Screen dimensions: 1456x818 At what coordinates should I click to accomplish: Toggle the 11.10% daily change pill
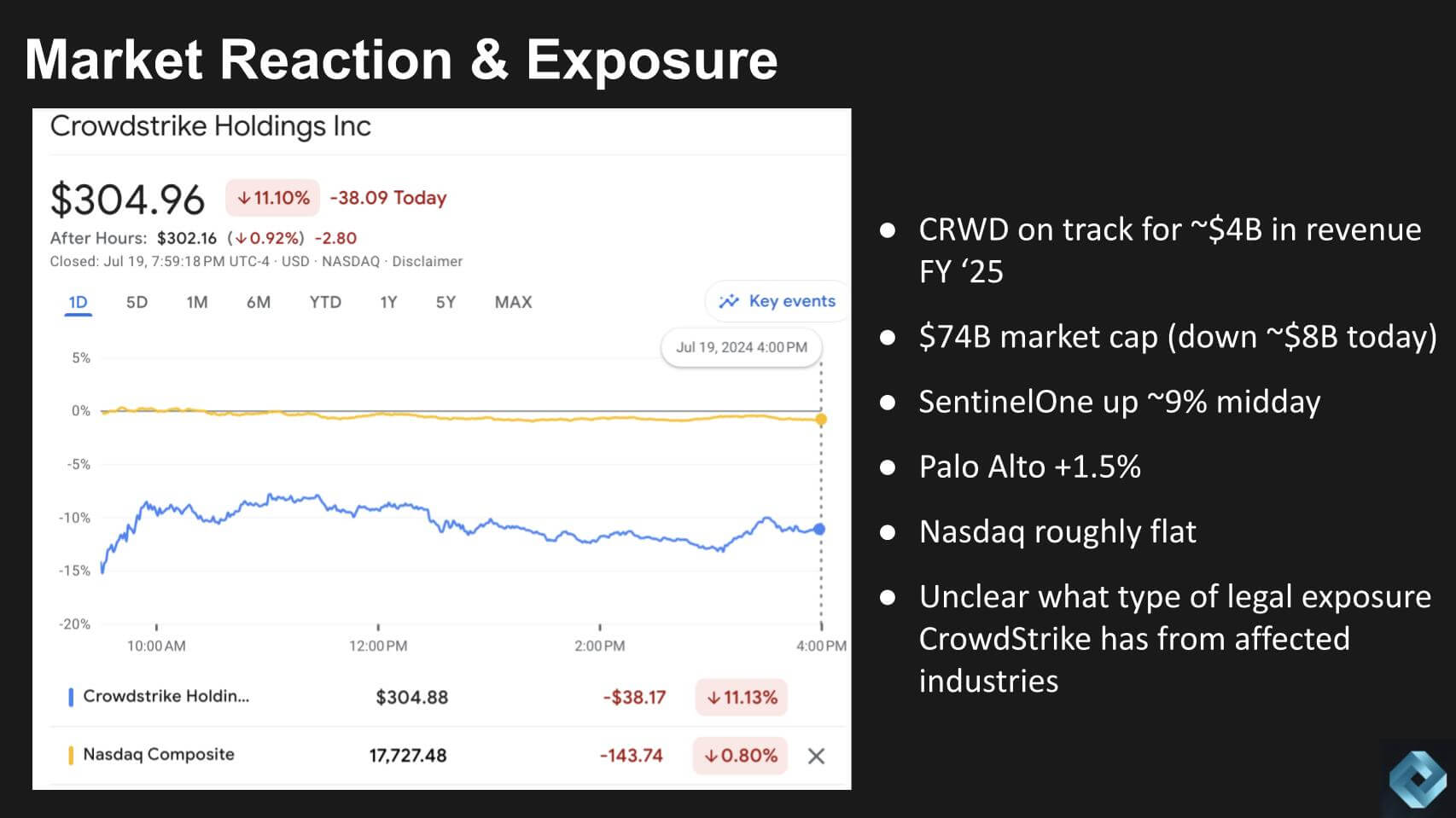[271, 197]
